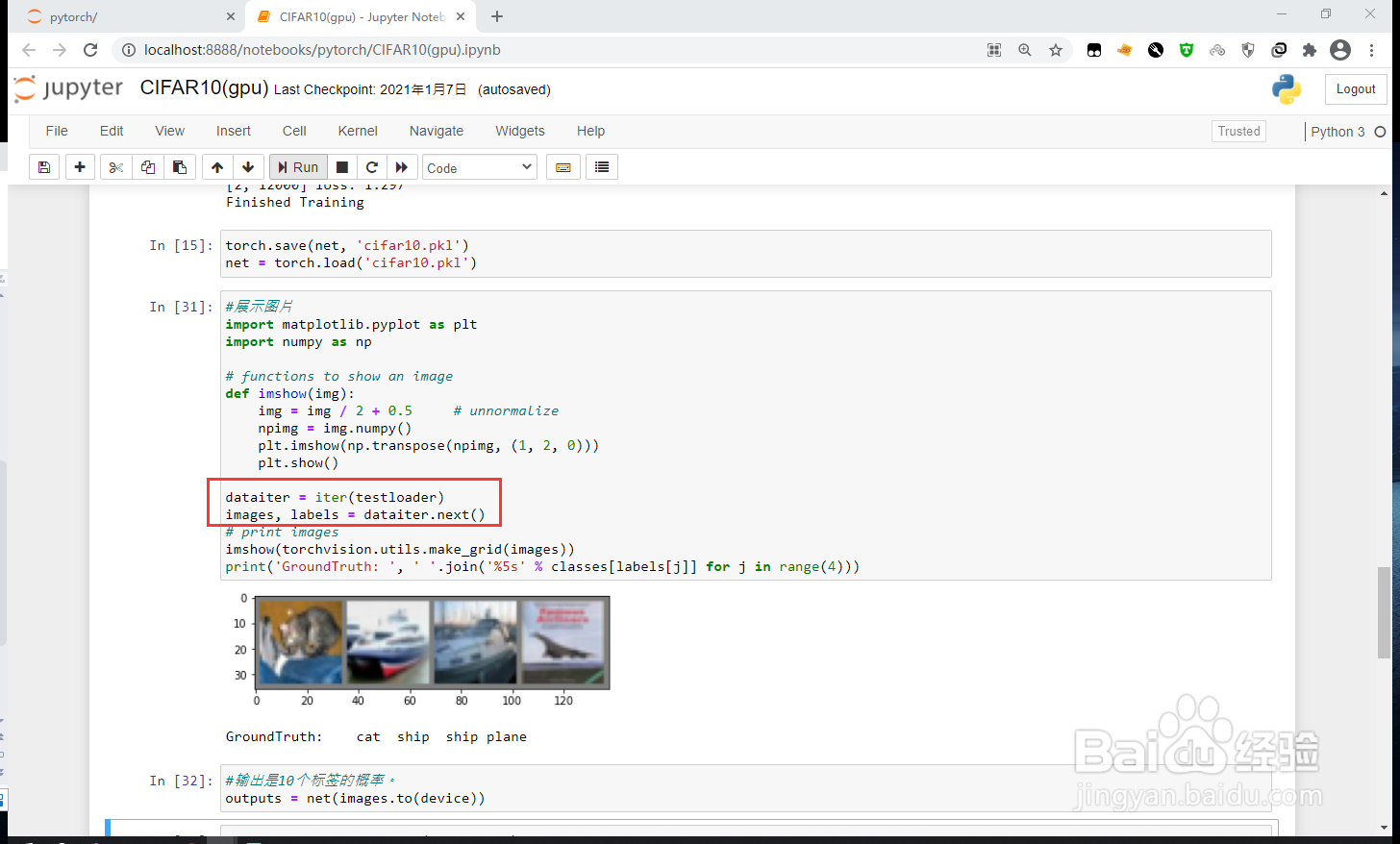Save notebook with the floppy disk icon
Viewport: 1400px width, 844px height.
pos(44,167)
